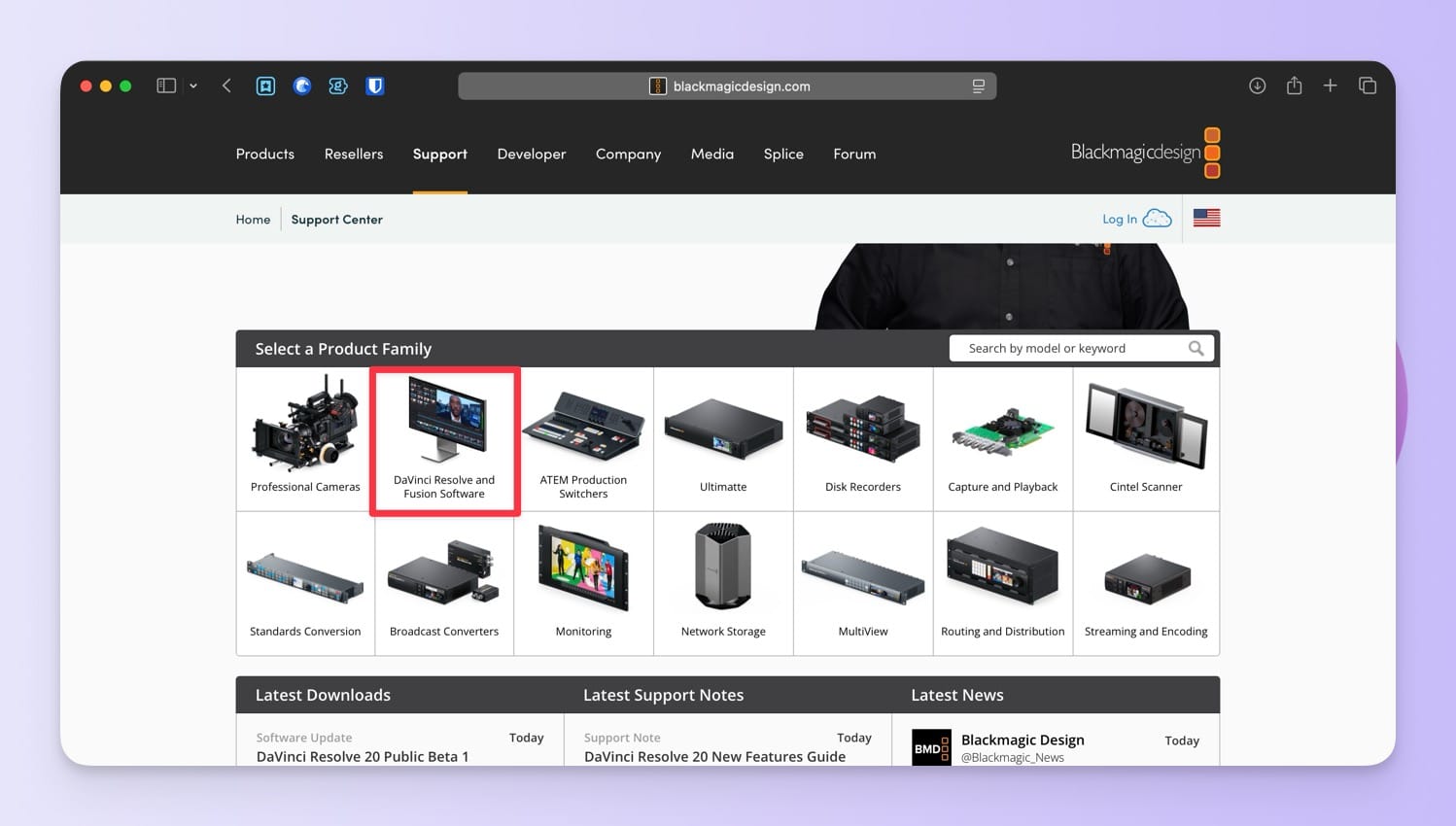Open the Bitwarden shield extension
The width and height of the screenshot is (1456, 826).
click(374, 86)
